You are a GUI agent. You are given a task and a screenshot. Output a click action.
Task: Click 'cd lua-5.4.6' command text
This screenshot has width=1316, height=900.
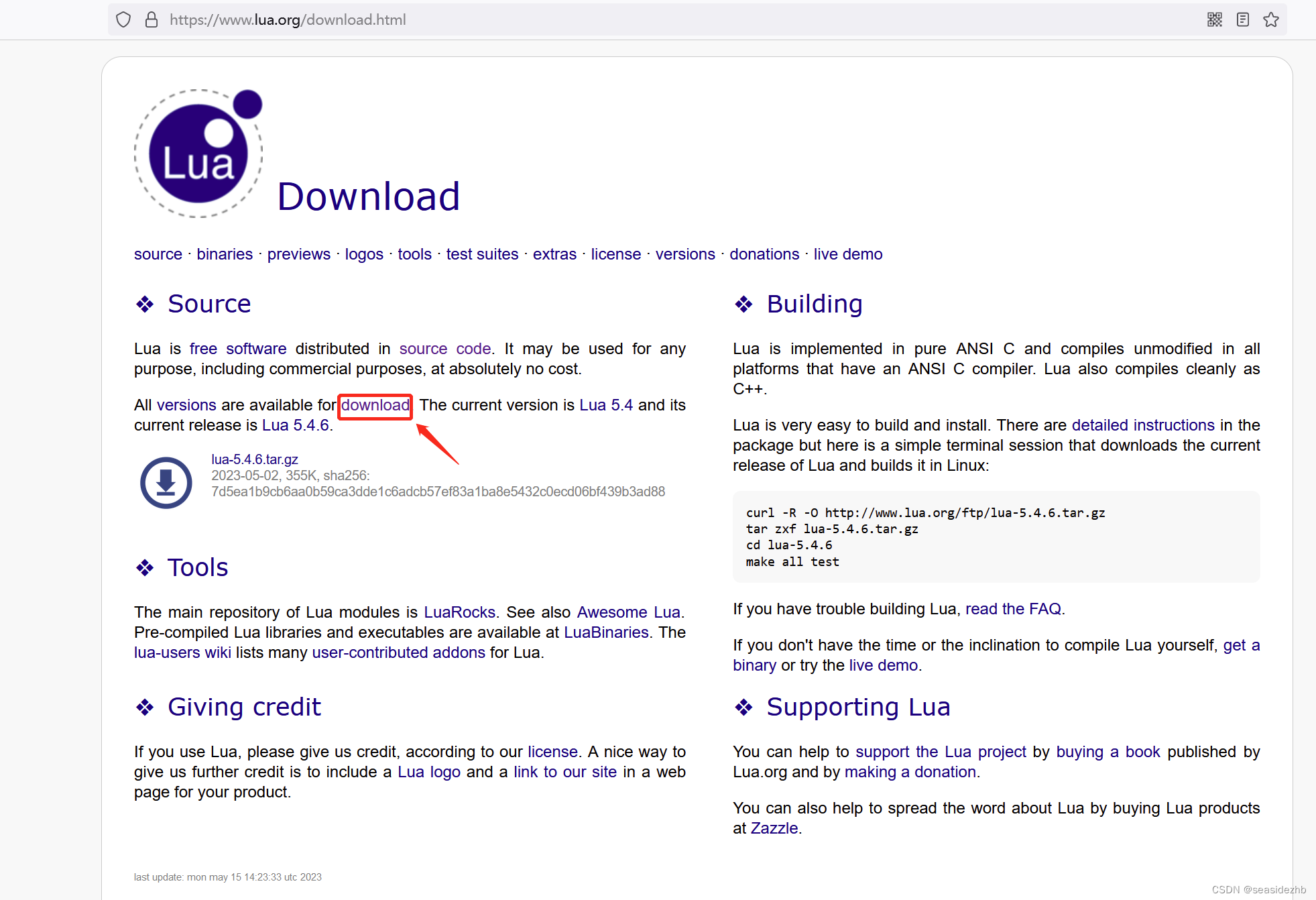(x=789, y=545)
